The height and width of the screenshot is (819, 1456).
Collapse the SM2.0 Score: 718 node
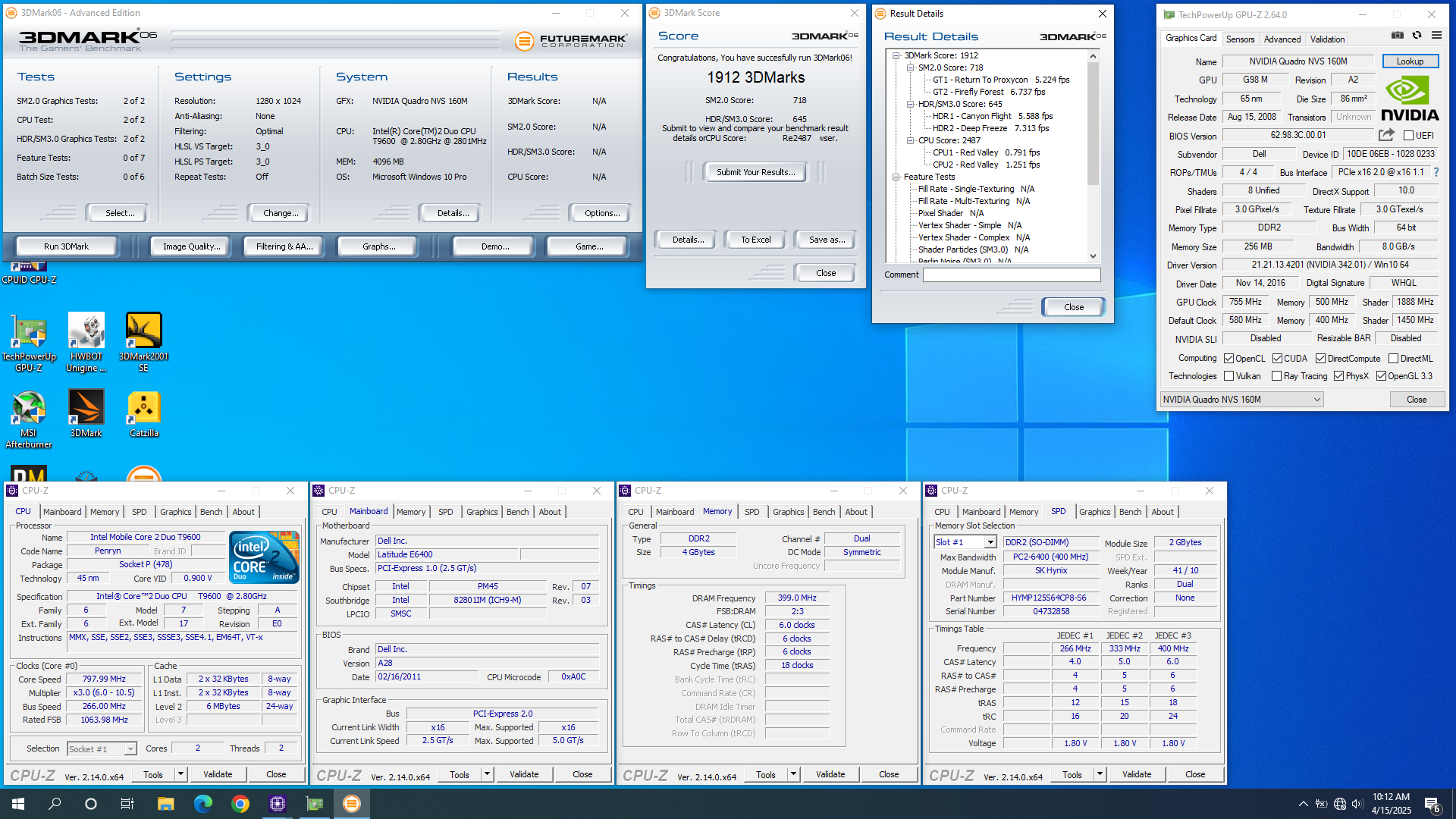(x=910, y=67)
